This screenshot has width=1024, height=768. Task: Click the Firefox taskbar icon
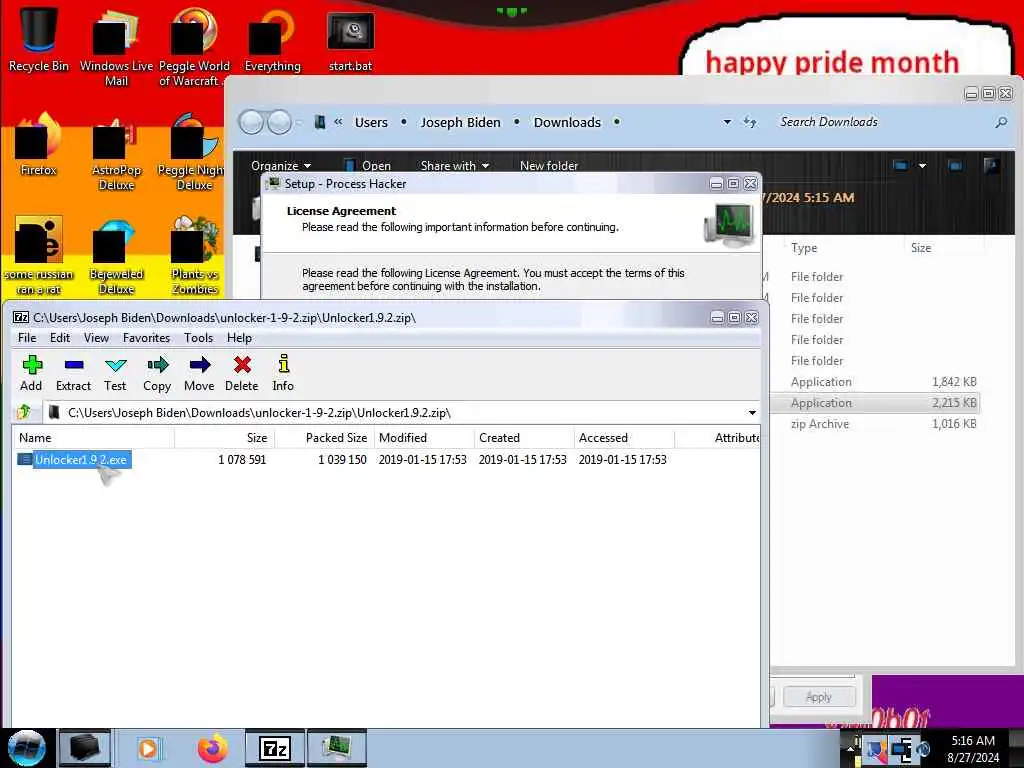coord(212,748)
